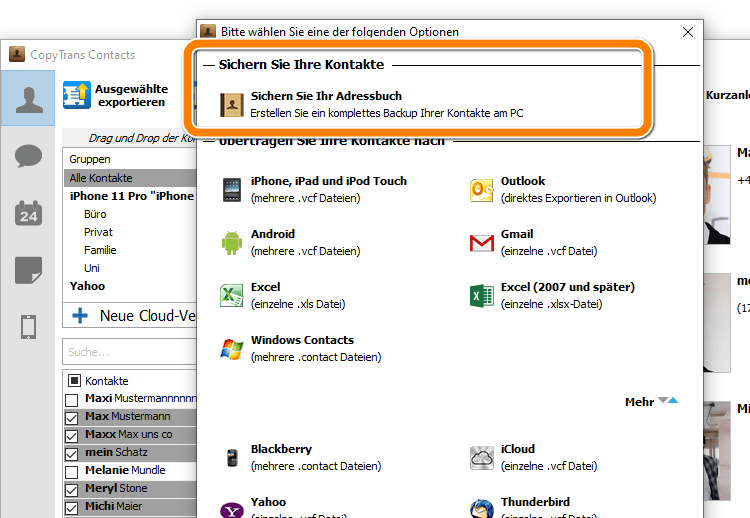
Task: Select the Melanie Mundle contact row
Action: click(x=130, y=472)
